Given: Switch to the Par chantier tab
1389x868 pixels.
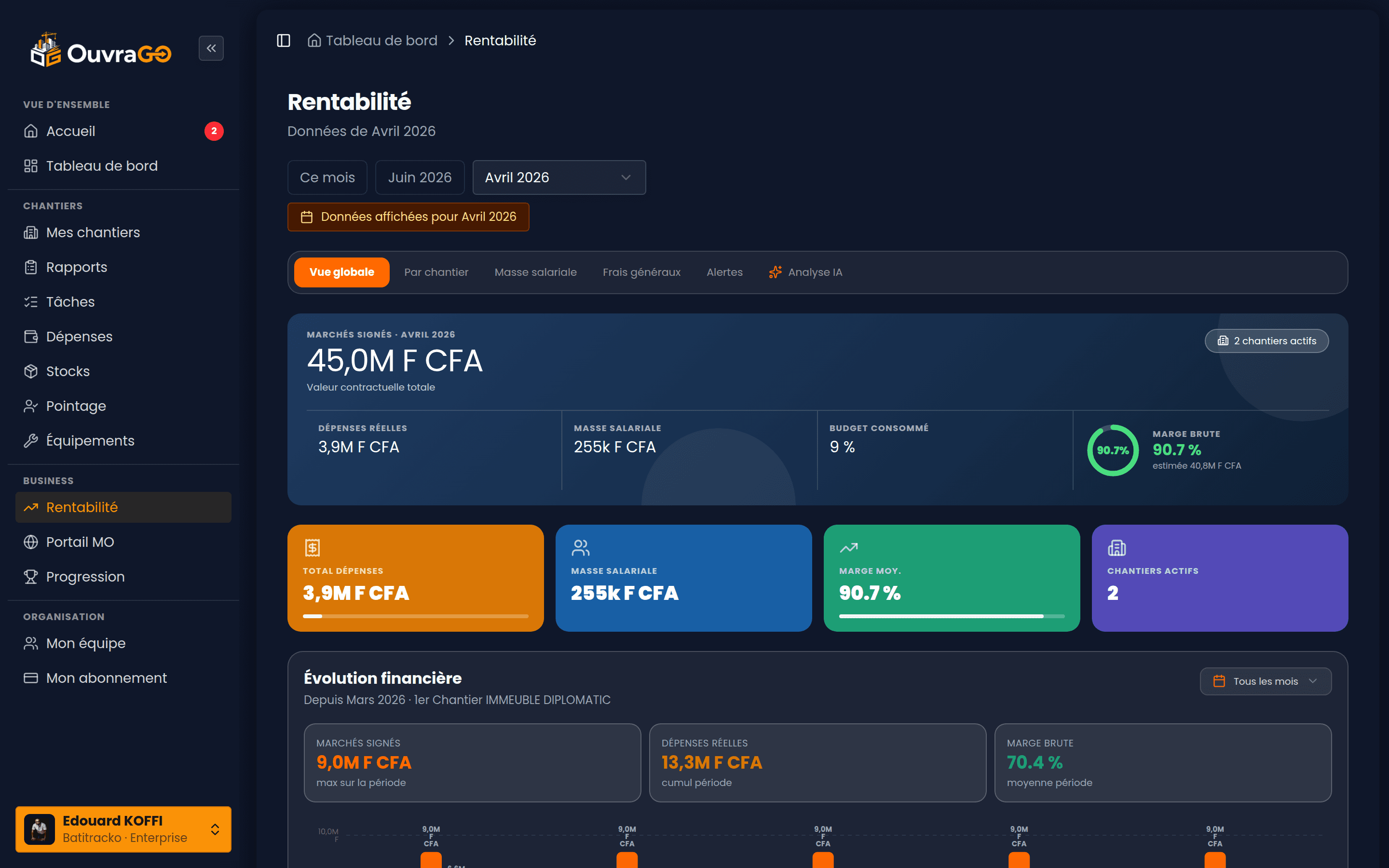Looking at the screenshot, I should coord(436,272).
